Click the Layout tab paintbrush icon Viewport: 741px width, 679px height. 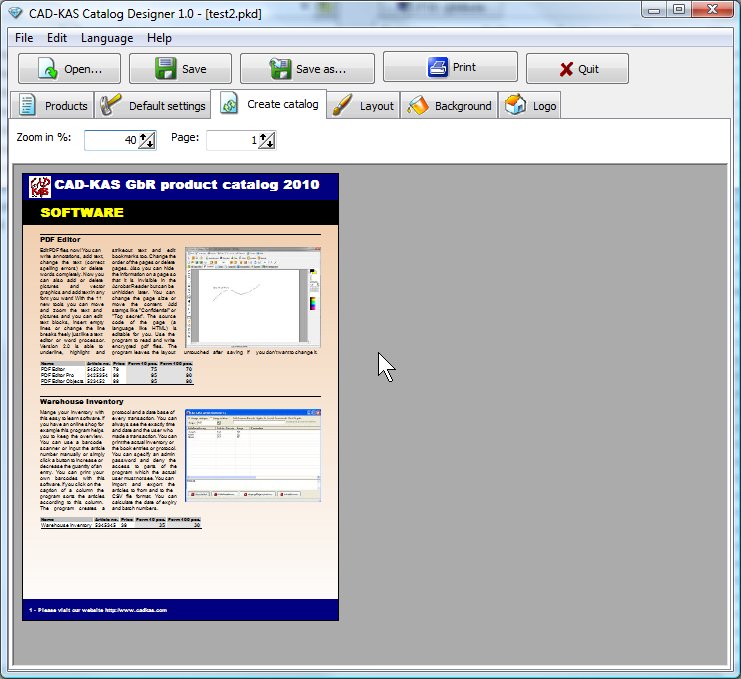pos(342,105)
